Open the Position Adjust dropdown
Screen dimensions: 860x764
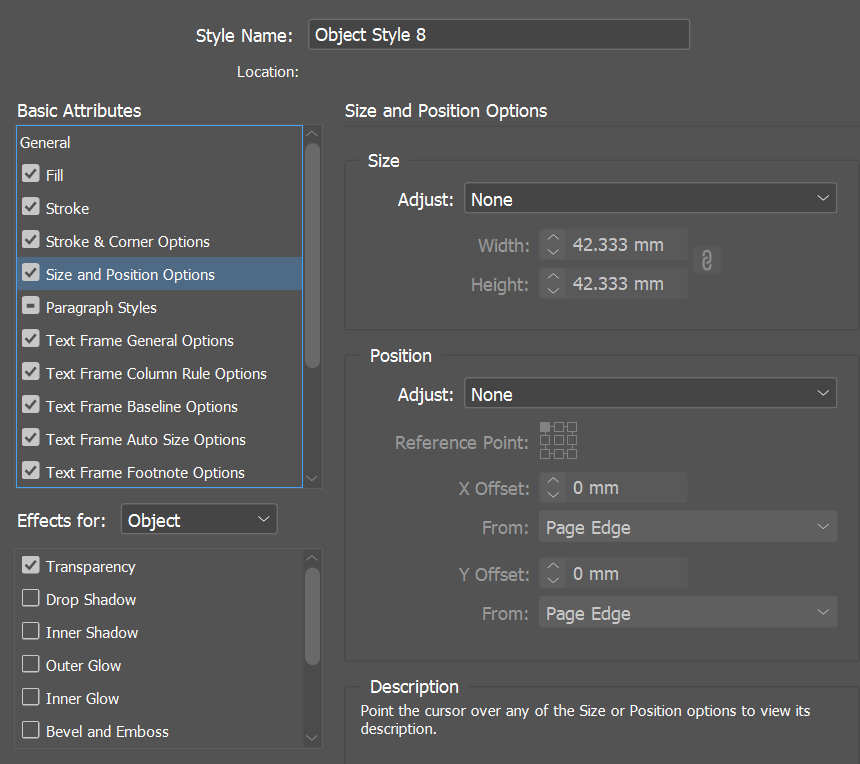click(651, 394)
